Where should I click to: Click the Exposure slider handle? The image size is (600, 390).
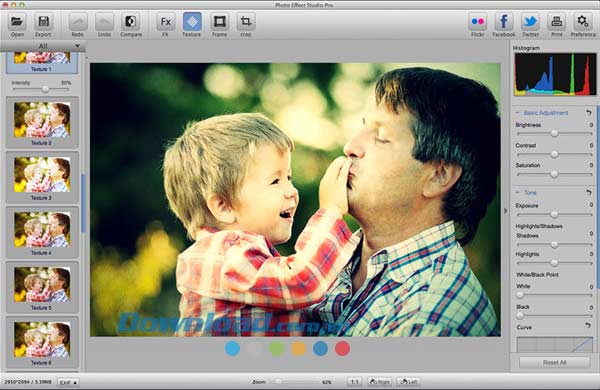[x=554, y=214]
